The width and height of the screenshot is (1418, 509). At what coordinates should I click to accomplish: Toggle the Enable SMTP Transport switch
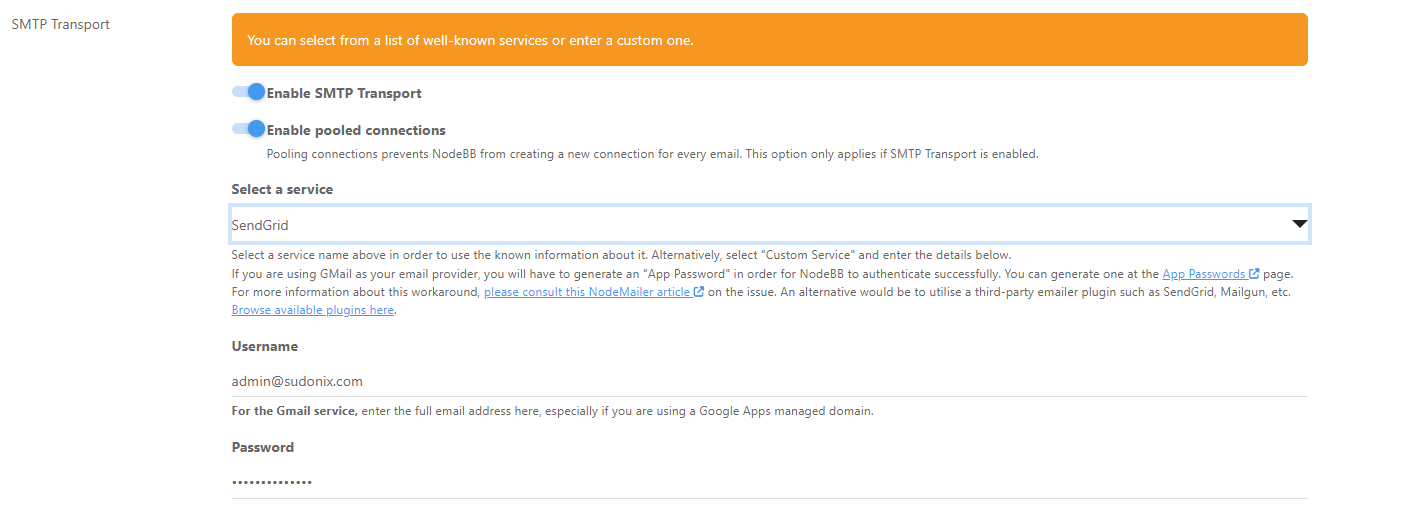[x=248, y=92]
